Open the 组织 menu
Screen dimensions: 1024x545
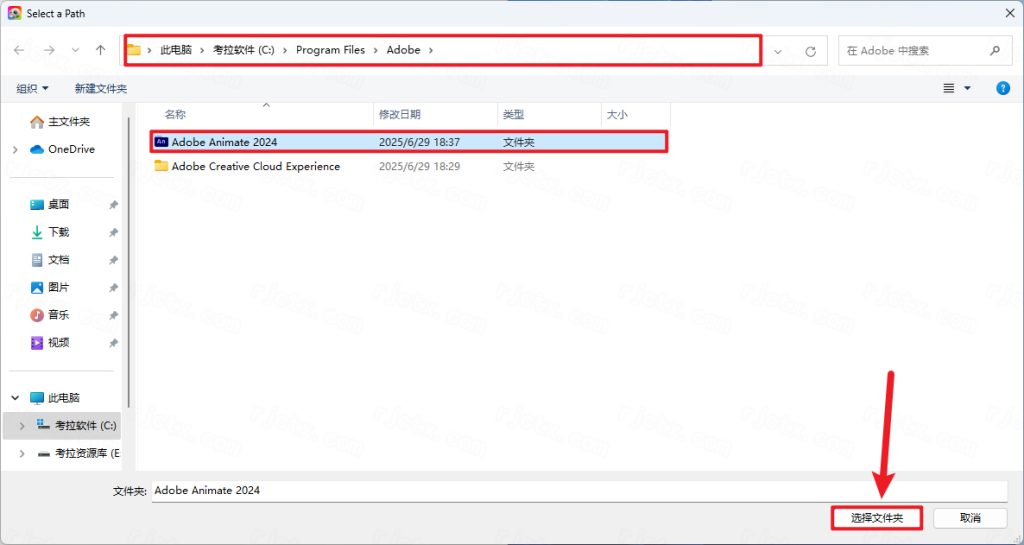[x=32, y=89]
